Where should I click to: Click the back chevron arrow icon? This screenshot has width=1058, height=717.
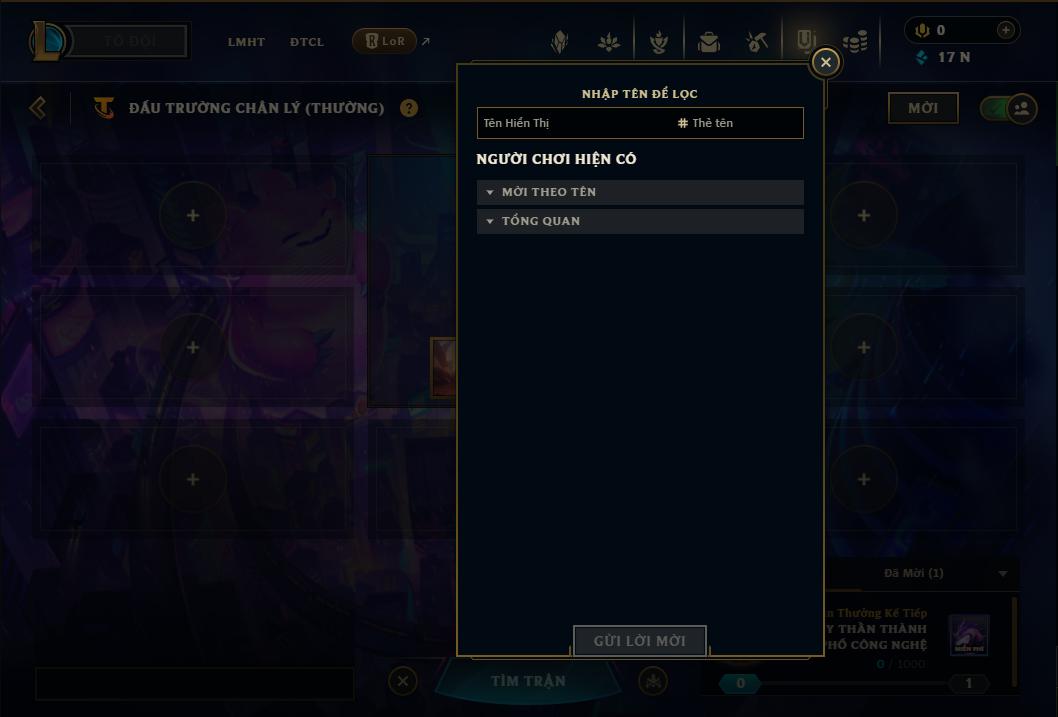38,108
